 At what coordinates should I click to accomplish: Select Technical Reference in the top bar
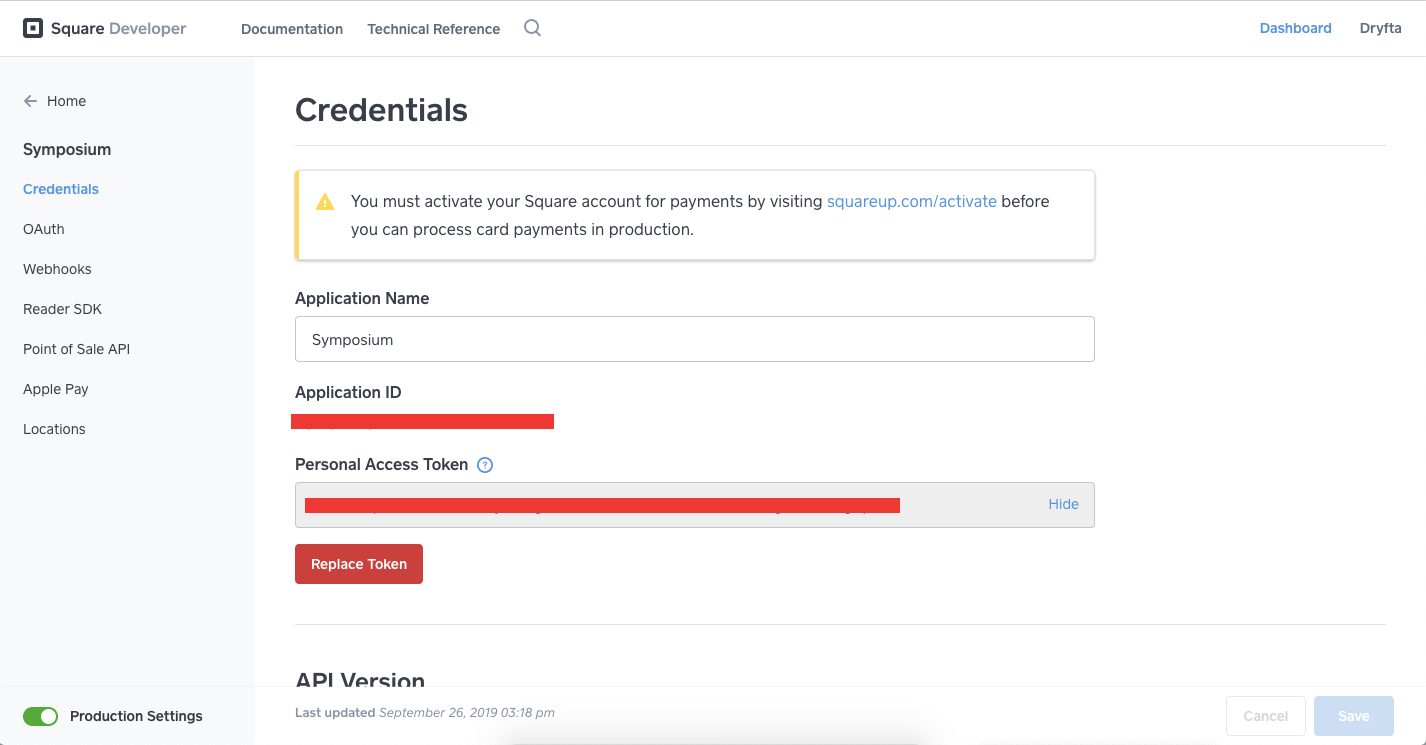point(433,29)
